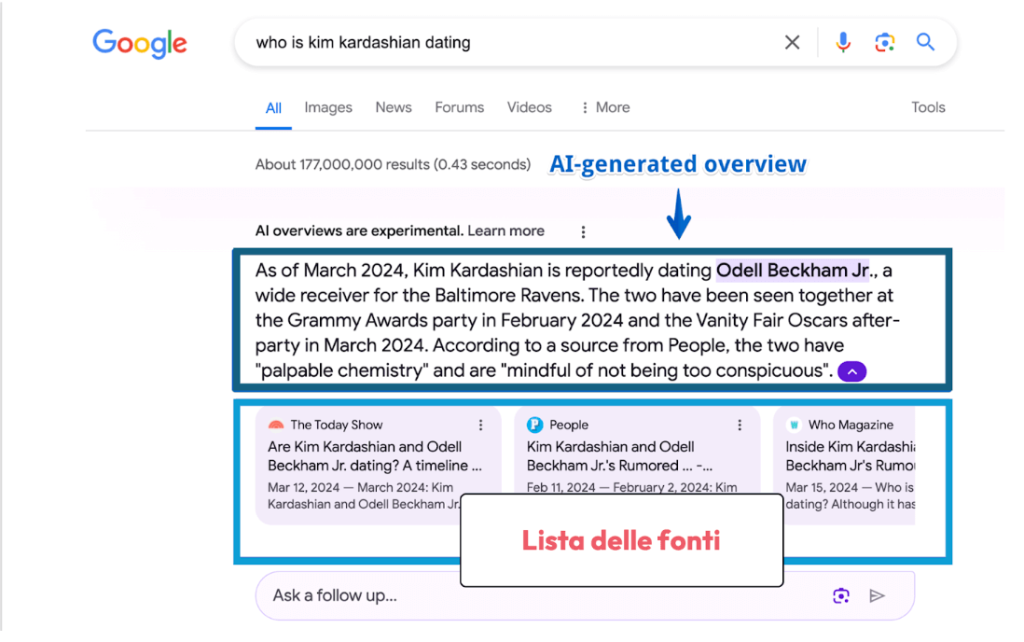1024x642 pixels.
Task: Open the Tools options
Action: click(928, 107)
